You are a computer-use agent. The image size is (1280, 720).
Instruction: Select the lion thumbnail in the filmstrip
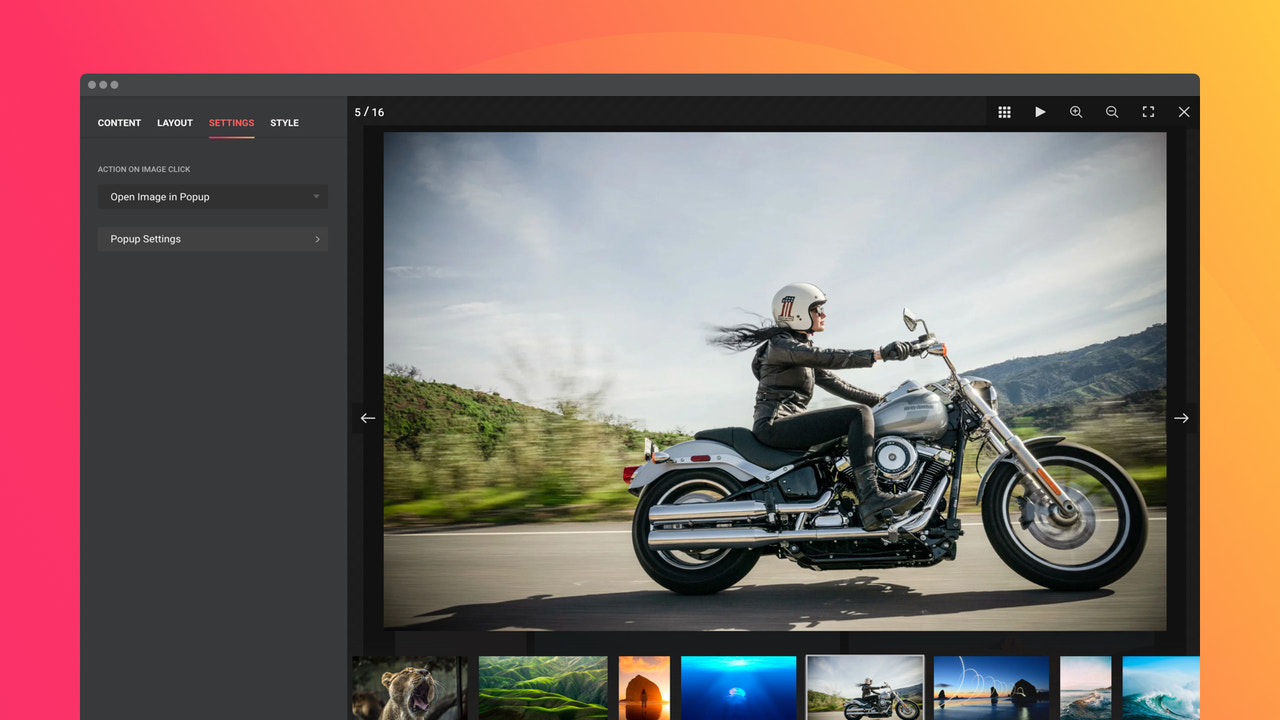click(409, 688)
